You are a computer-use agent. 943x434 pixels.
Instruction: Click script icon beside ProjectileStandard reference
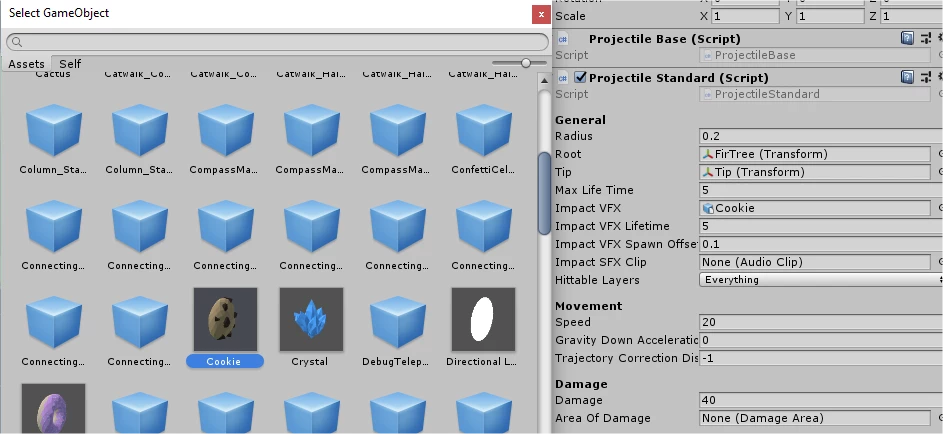pyautogui.click(x=708, y=94)
